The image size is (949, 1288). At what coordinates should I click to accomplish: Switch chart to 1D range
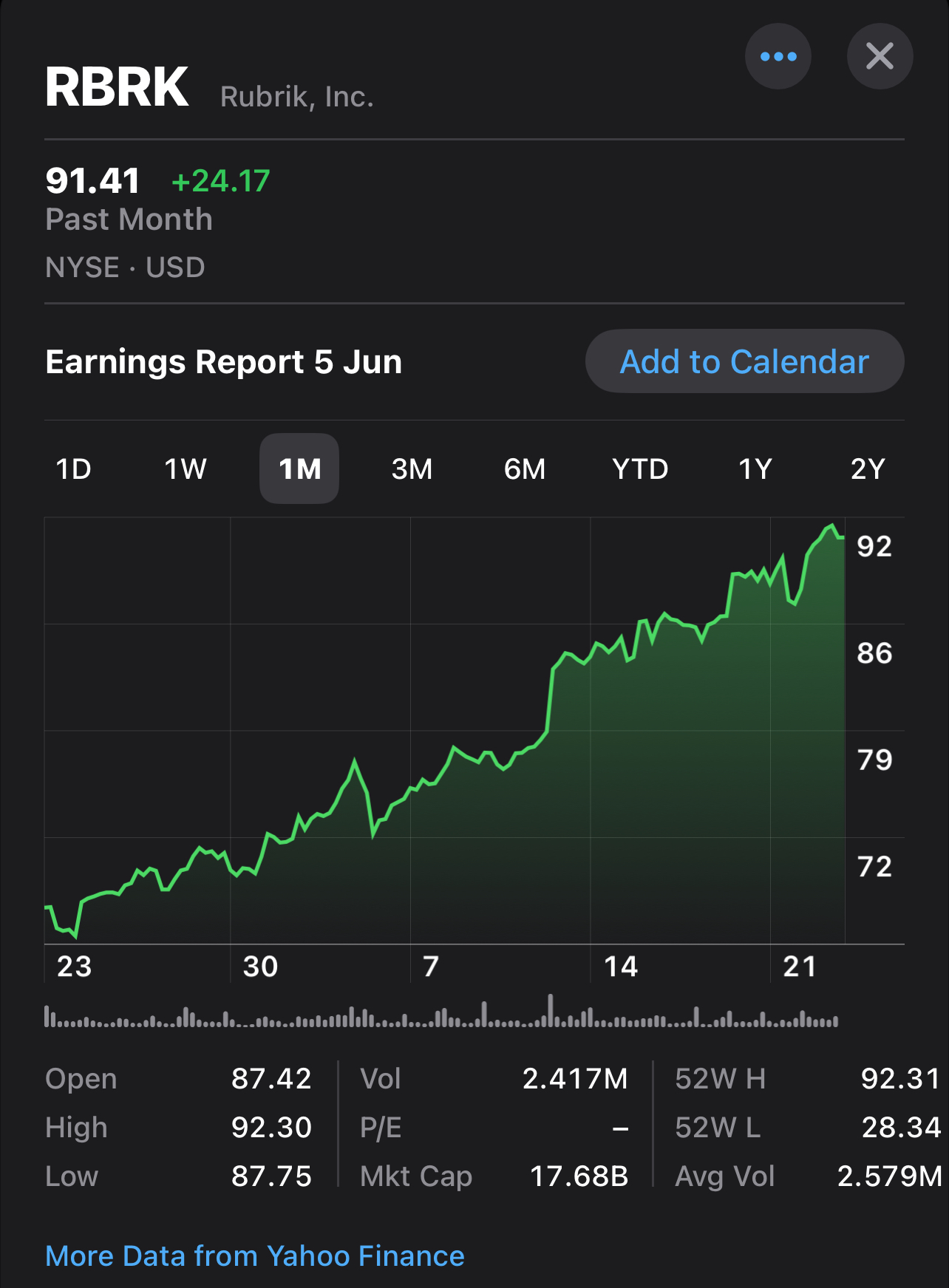[x=74, y=468]
